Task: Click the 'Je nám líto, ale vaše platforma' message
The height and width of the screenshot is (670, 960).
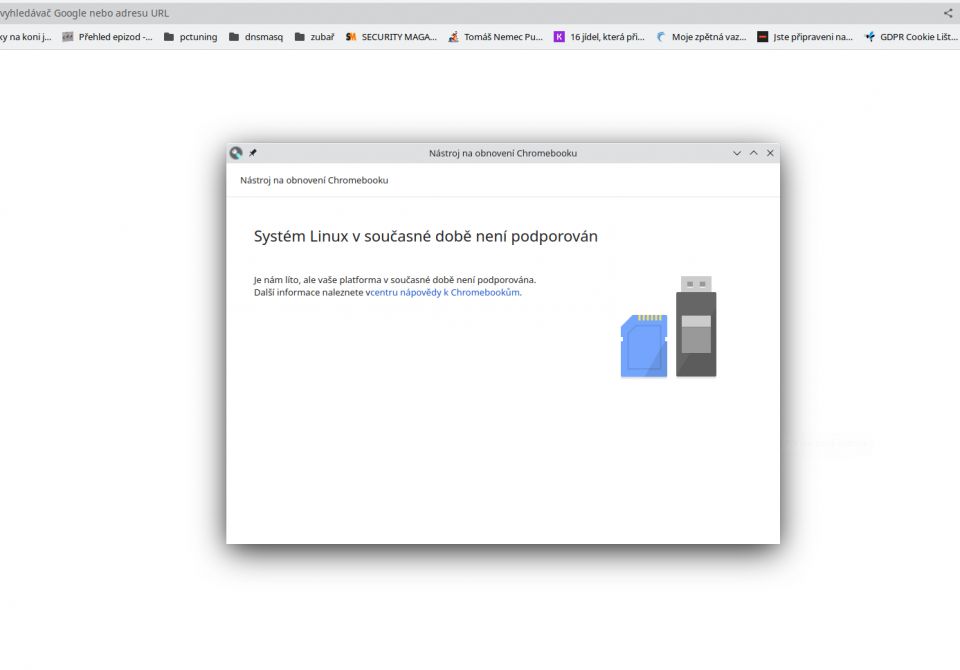Action: (395, 280)
